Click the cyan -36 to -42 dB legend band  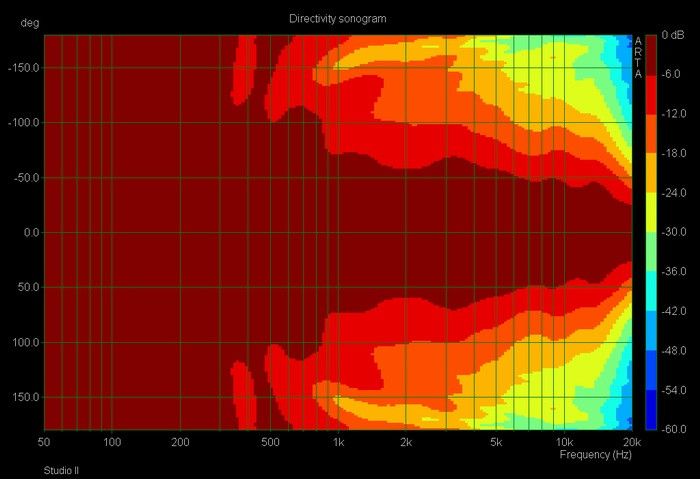[651, 291]
